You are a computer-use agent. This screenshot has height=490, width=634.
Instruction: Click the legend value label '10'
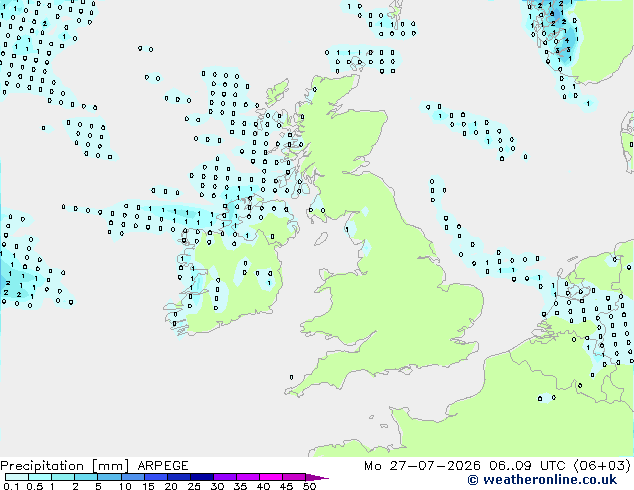(125, 486)
